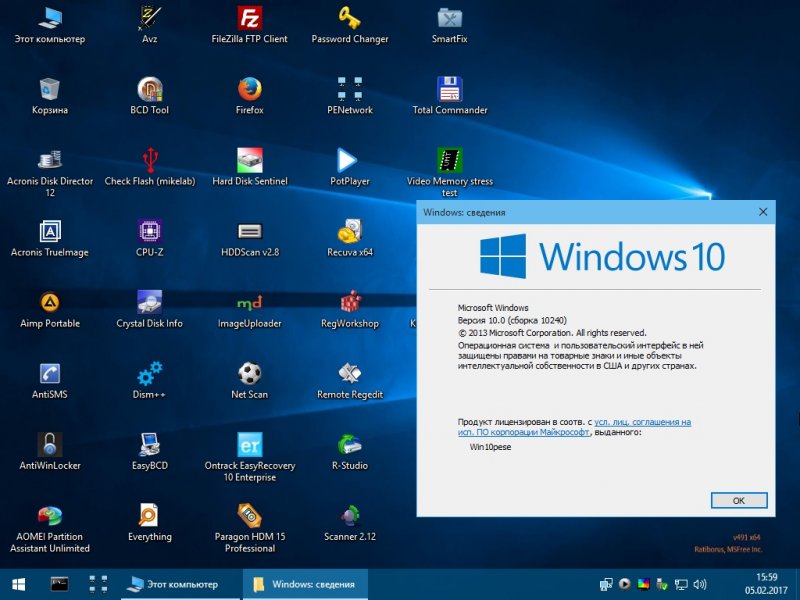Select the 'Win10pese' licensee text
Image resolution: width=800 pixels, height=600 pixels.
[x=490, y=447]
